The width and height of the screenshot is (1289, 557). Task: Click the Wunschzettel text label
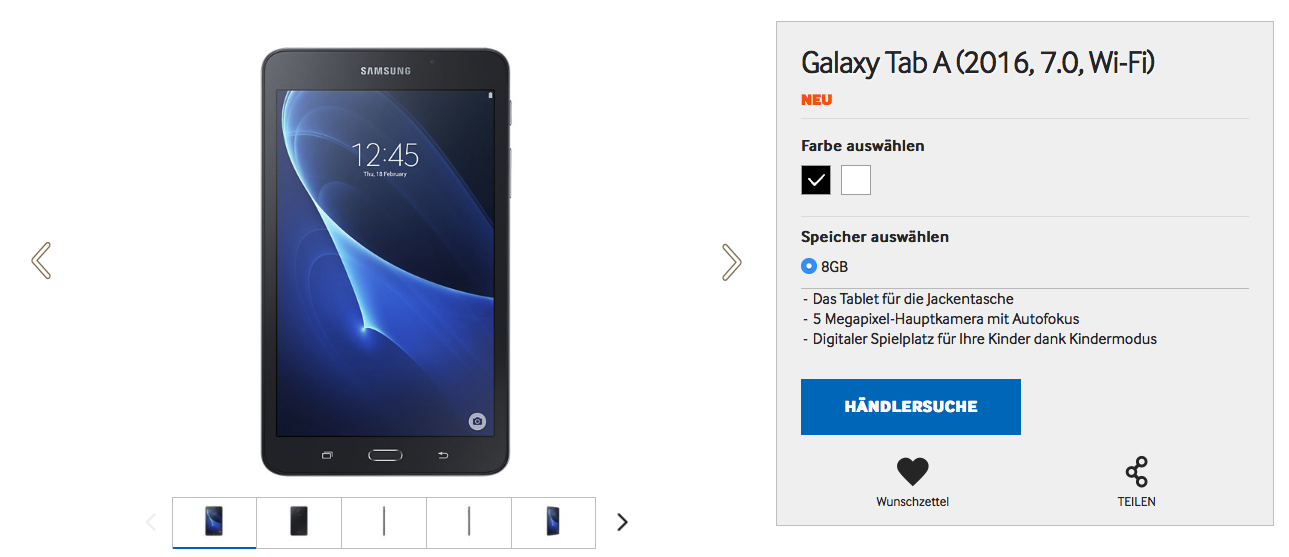click(x=912, y=502)
